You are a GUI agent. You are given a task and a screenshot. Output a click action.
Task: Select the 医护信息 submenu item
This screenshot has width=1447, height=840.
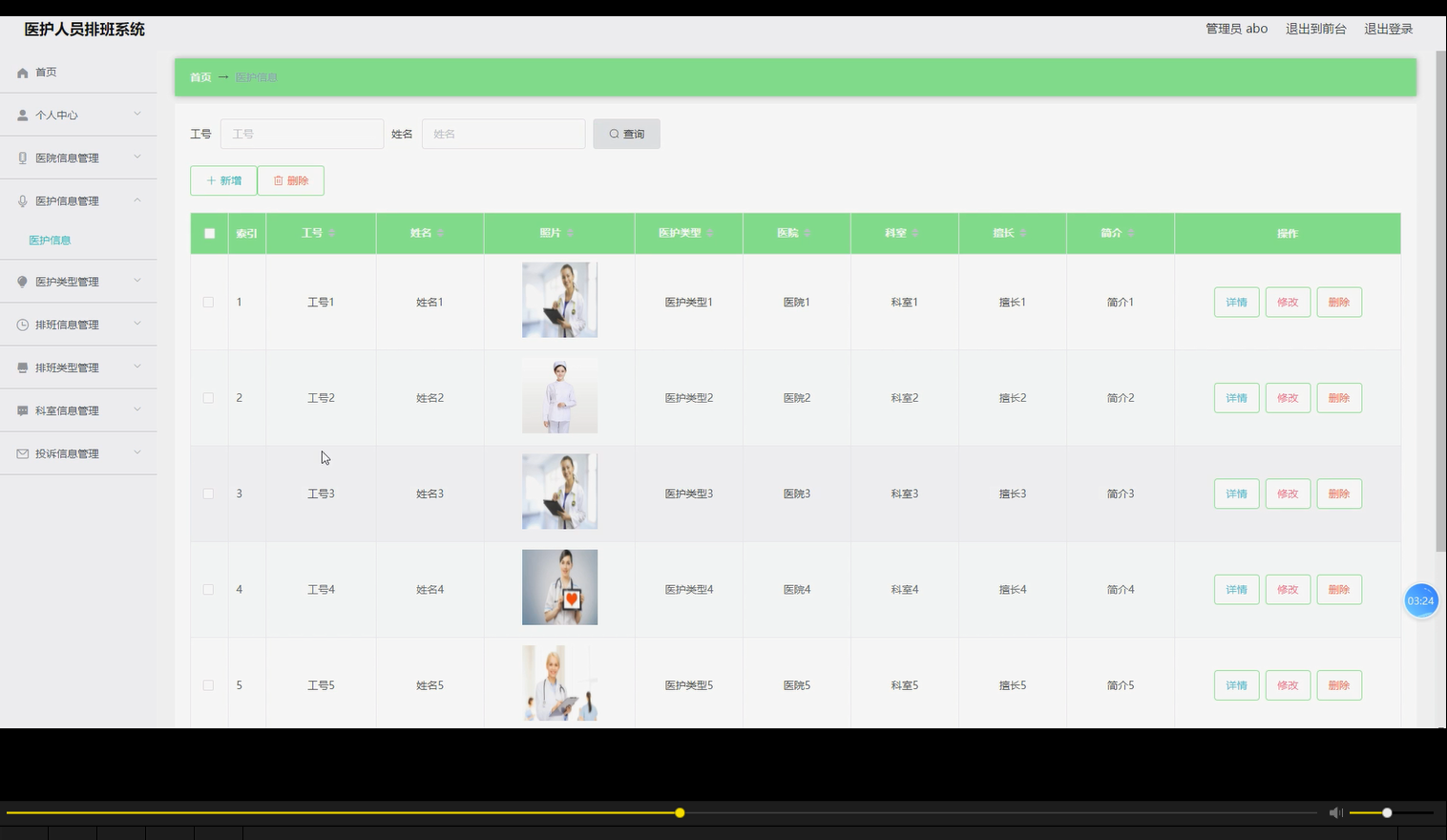[50, 241]
